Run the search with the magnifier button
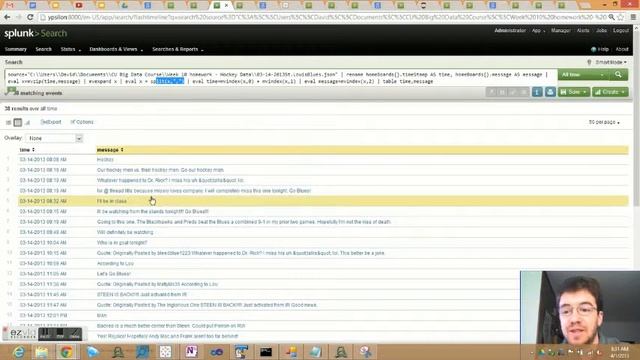Screen dimensions: 640x360 click(x=618, y=75)
